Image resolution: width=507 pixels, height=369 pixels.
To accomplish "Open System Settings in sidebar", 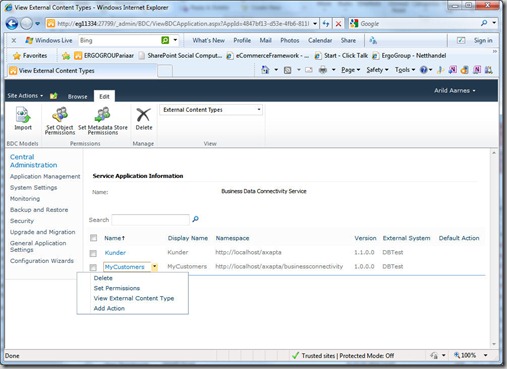I will (x=33, y=188).
